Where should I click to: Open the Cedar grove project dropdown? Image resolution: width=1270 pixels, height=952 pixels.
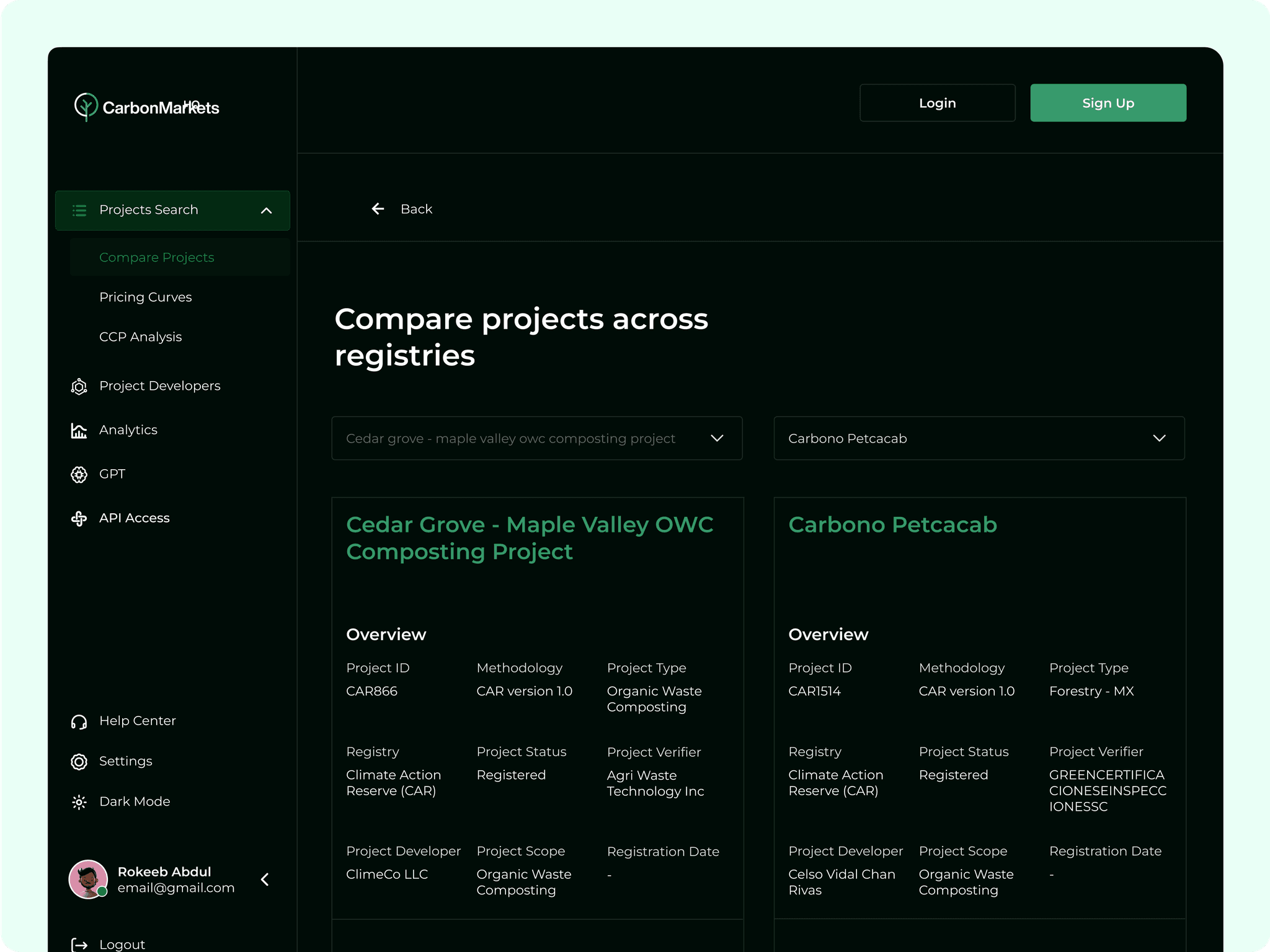(536, 438)
